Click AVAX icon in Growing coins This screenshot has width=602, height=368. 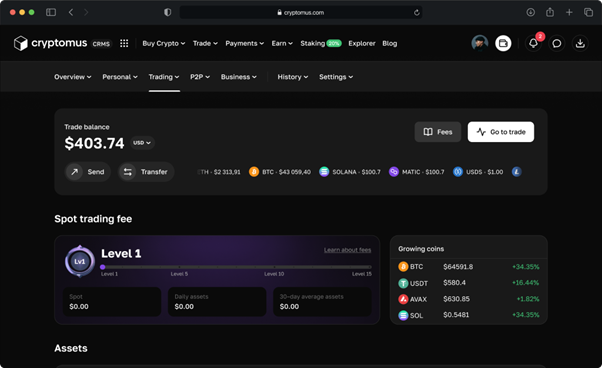coord(403,299)
